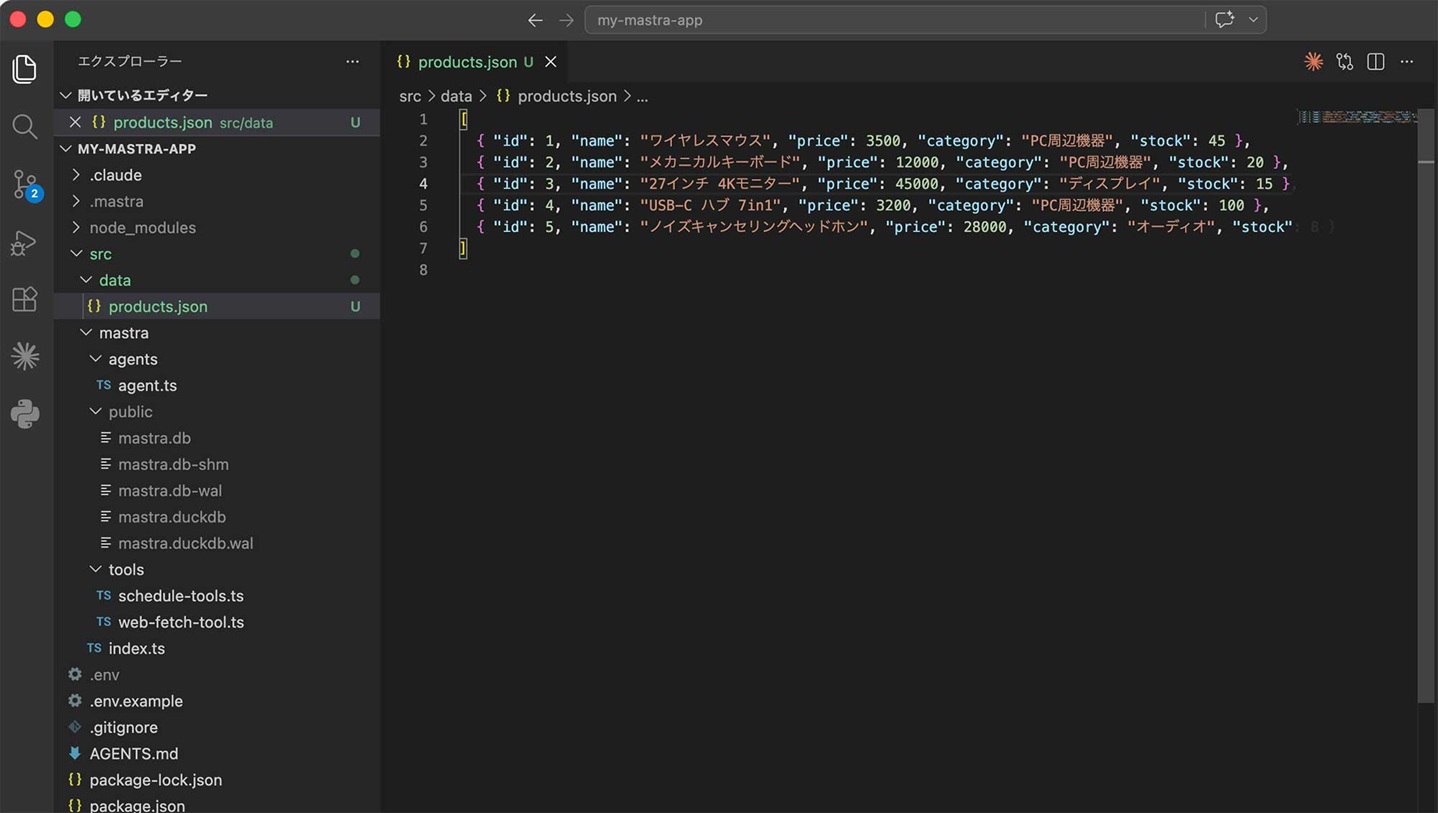This screenshot has height=813, width=1438.
Task: Click the "ワイヤレスマウス" name value
Action: (x=706, y=141)
